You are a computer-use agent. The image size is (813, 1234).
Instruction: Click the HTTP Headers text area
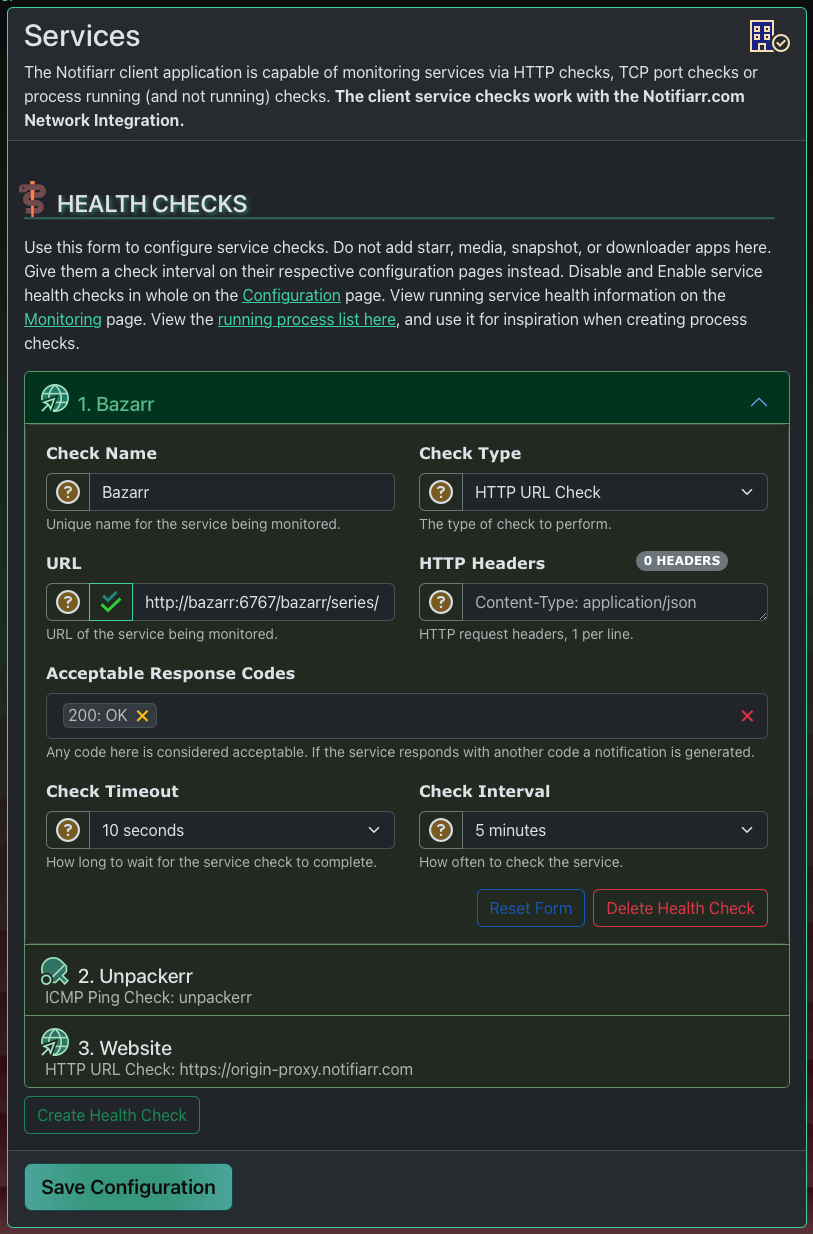coord(614,602)
